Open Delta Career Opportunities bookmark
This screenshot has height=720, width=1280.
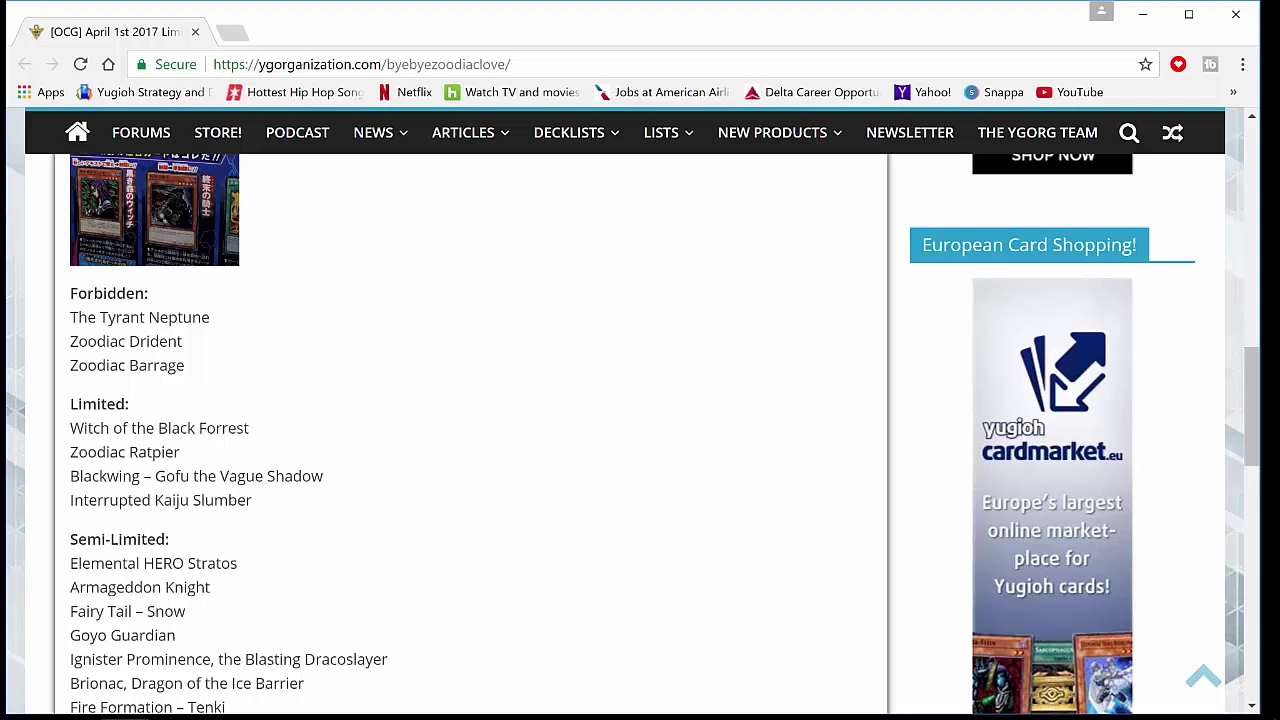pyautogui.click(x=812, y=92)
